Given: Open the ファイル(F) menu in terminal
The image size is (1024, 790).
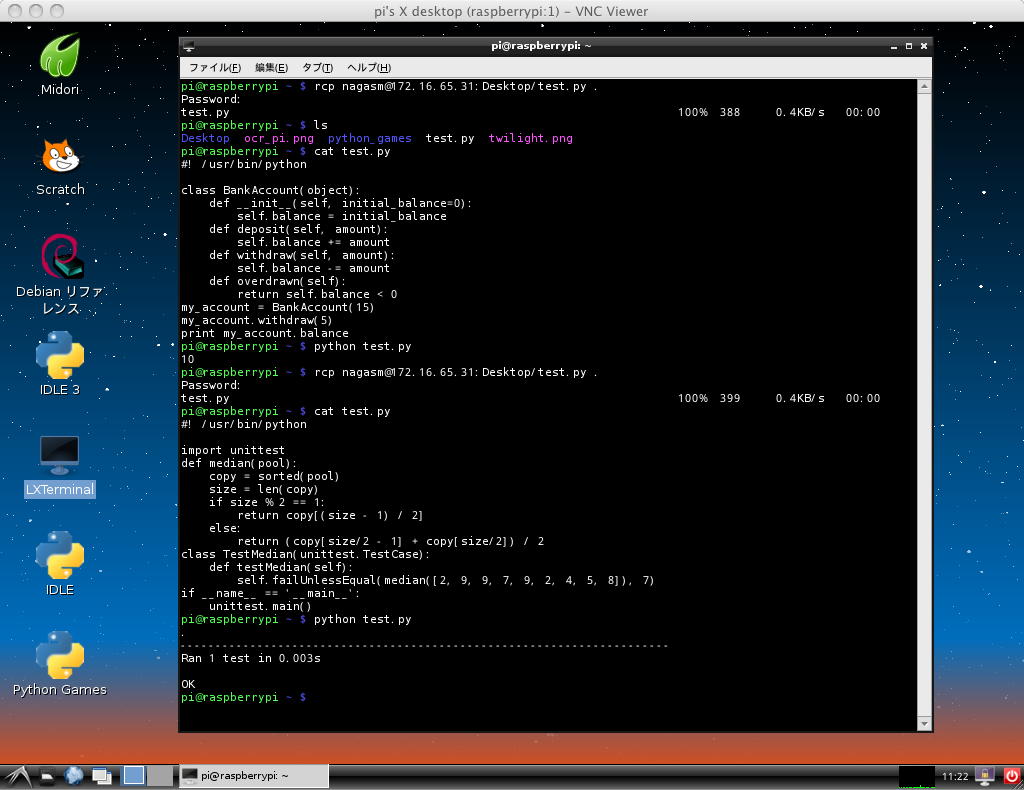Looking at the screenshot, I should tap(214, 68).
